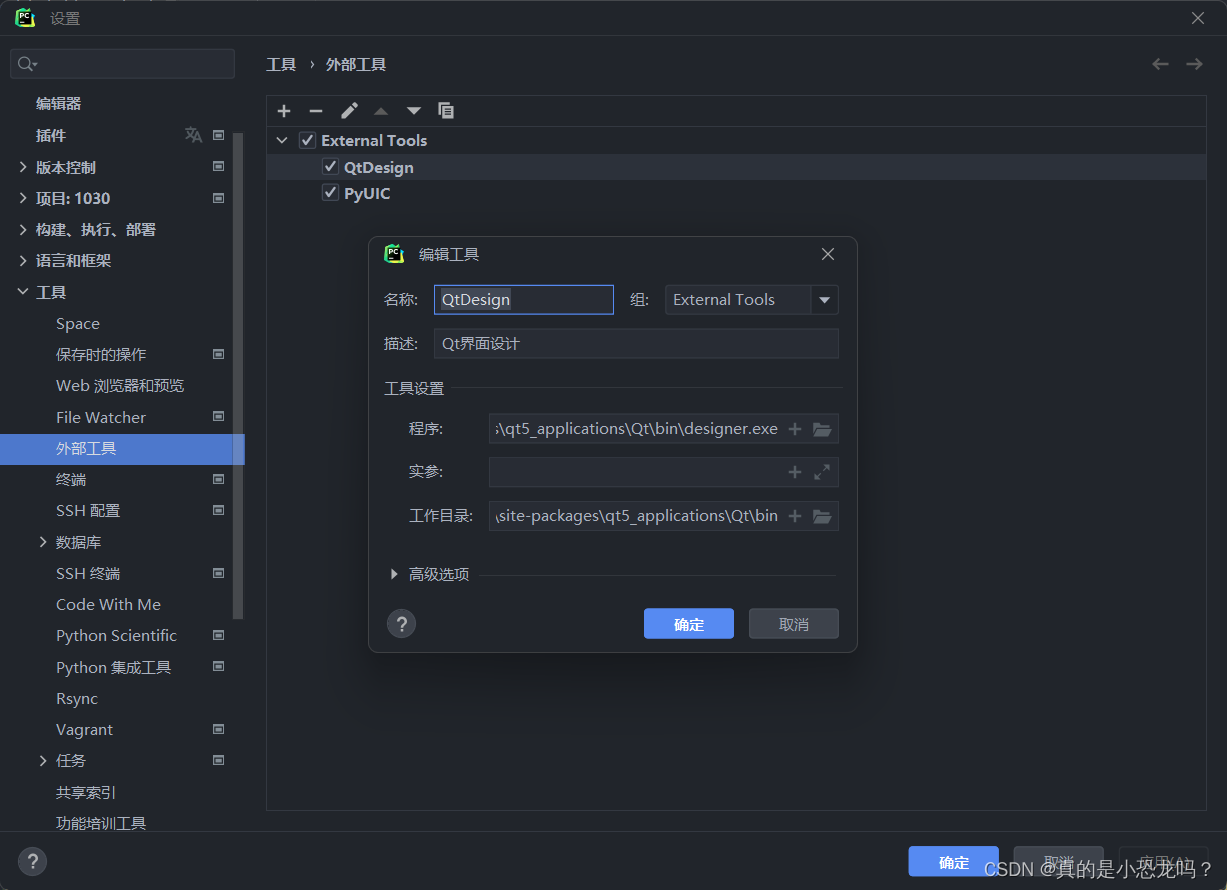Click the move down arrow icon
1227x890 pixels.
pos(413,111)
